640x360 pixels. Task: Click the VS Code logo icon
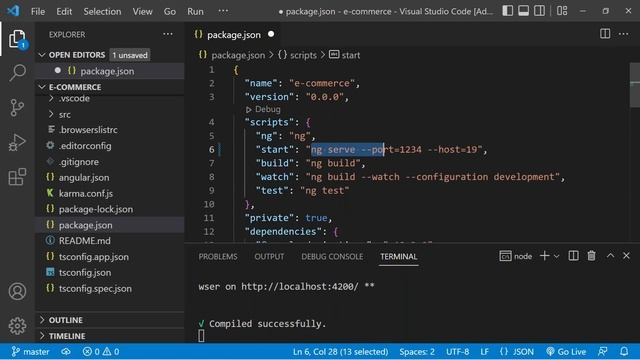(13, 11)
